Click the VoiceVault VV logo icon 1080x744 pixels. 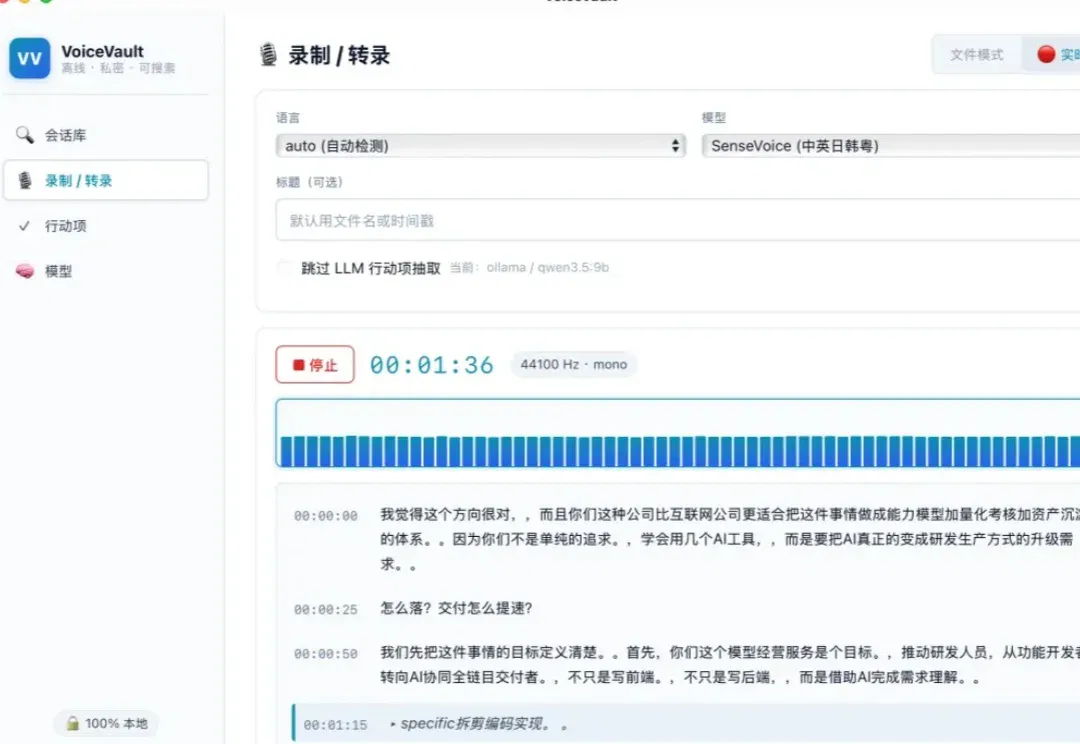point(30,58)
